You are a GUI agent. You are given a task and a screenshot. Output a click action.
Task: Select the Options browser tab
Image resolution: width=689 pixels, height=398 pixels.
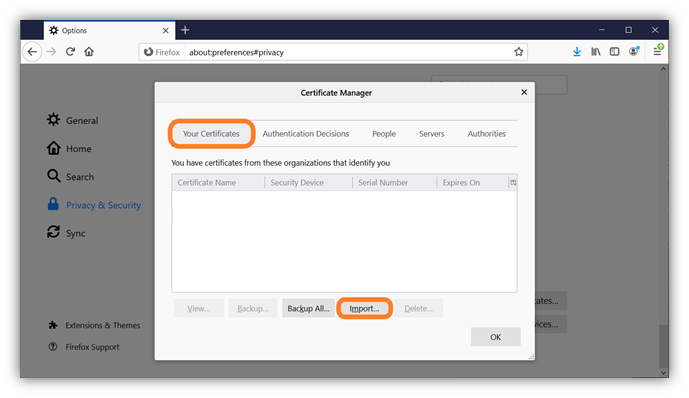point(108,30)
